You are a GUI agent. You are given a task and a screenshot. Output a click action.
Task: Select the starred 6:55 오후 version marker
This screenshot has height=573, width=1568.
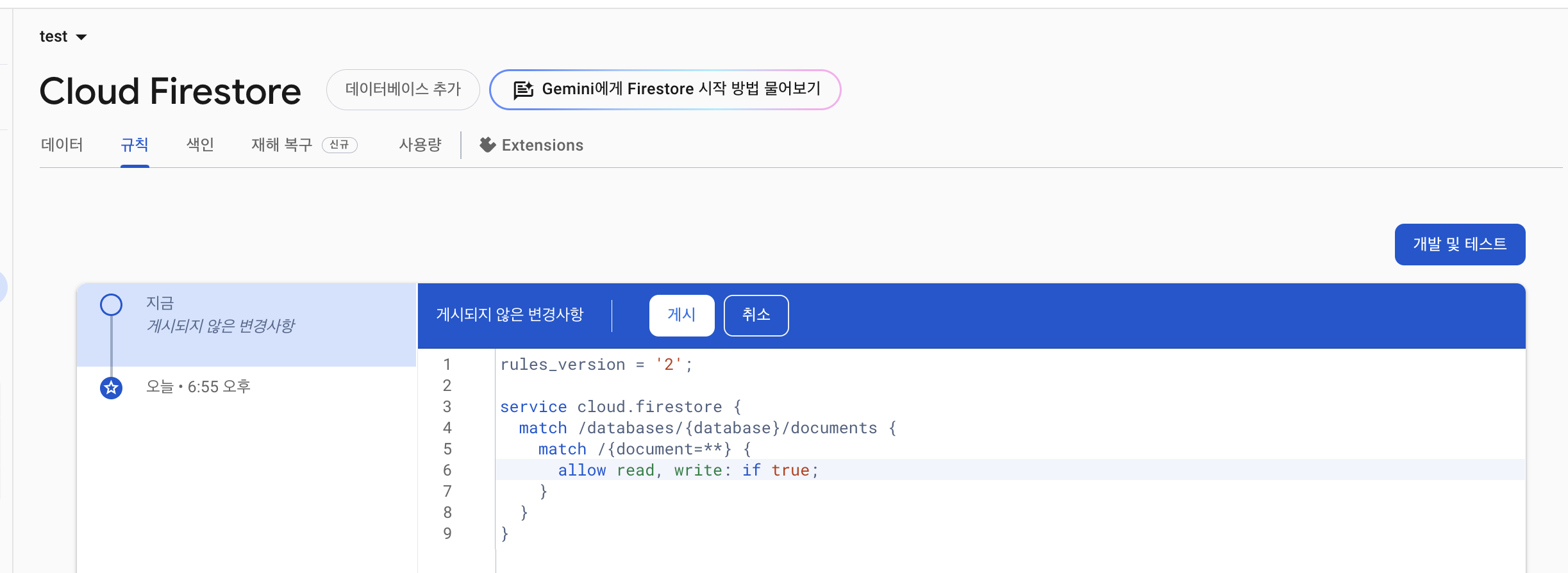click(112, 388)
